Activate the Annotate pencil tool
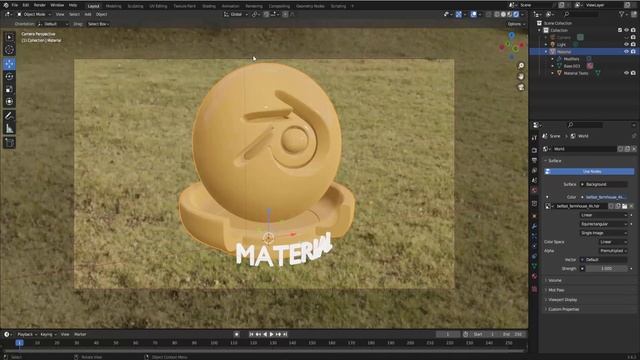 click(9, 116)
